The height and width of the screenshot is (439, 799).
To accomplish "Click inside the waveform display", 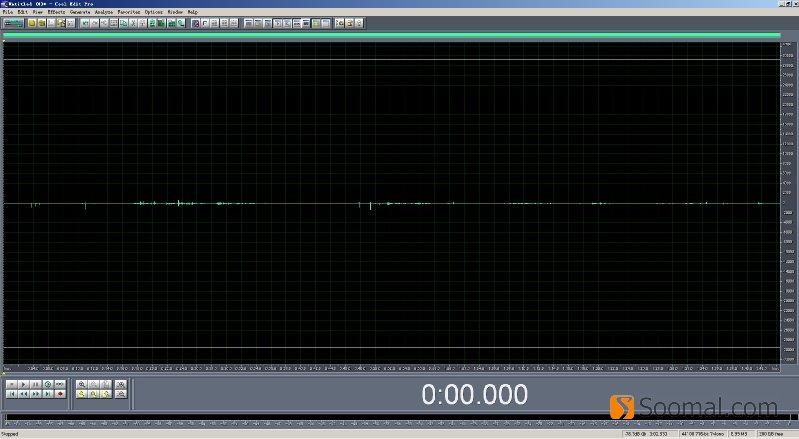I will pos(391,203).
